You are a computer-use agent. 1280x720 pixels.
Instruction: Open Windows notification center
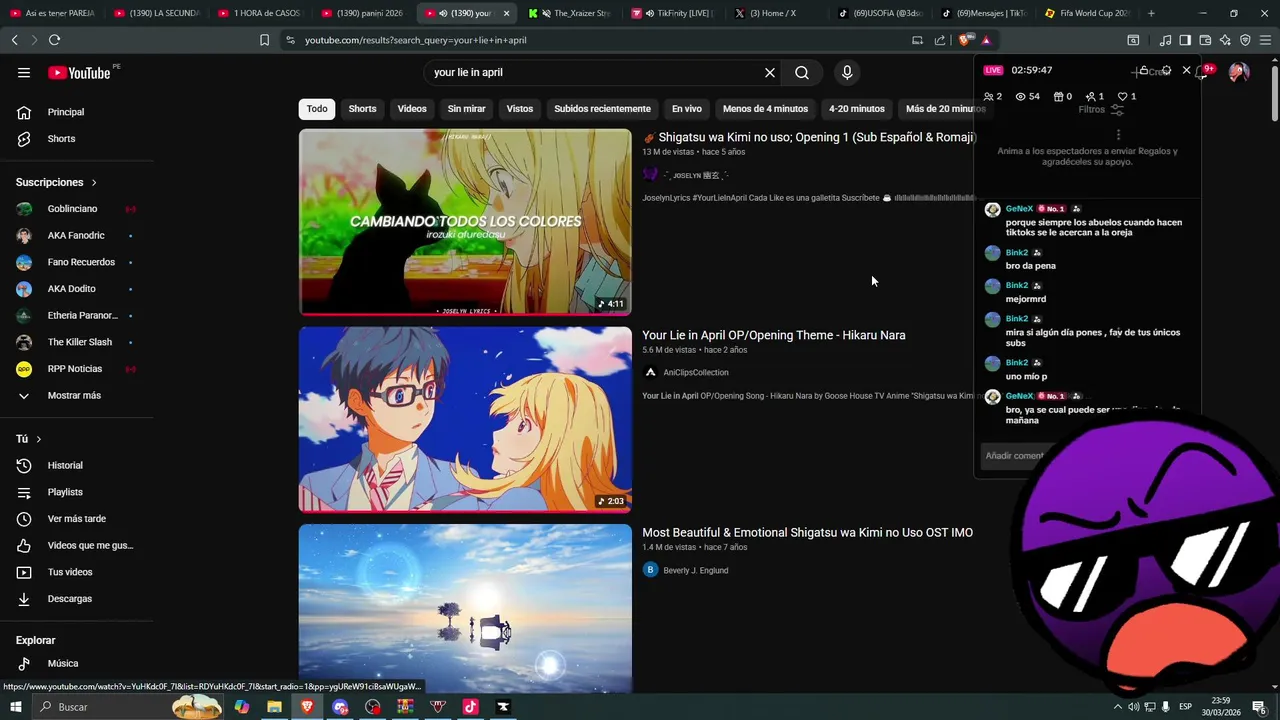(x=1259, y=707)
